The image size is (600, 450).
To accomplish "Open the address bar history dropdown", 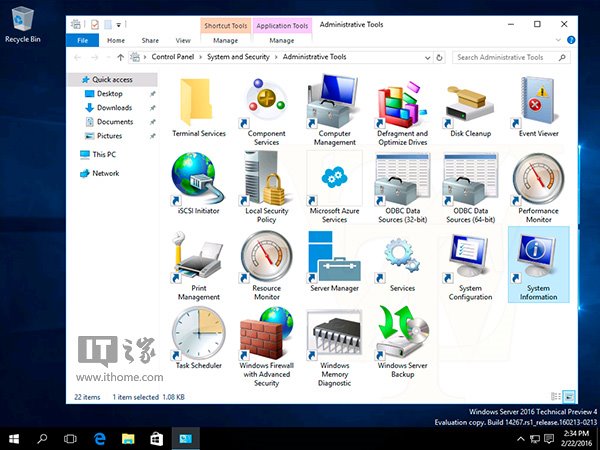I will (x=427, y=57).
